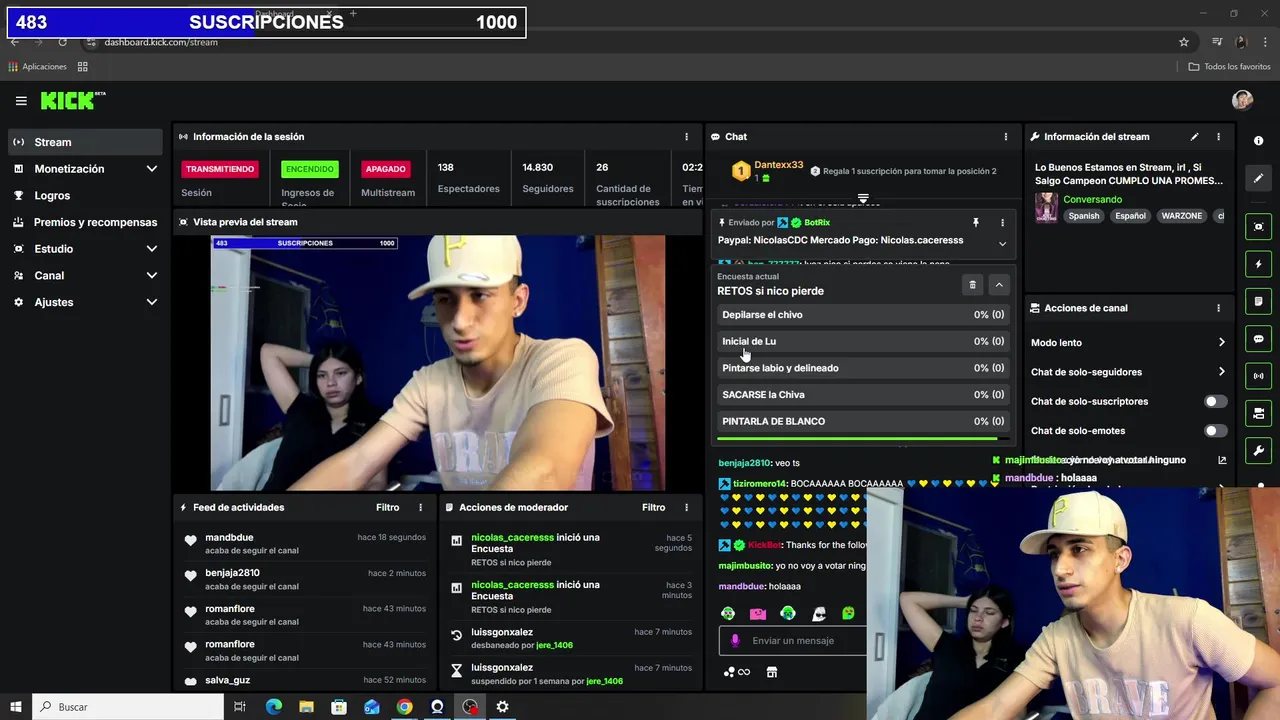The height and width of the screenshot is (720, 1280).
Task: Open Modo lento settings arrow
Action: [x=1221, y=343]
